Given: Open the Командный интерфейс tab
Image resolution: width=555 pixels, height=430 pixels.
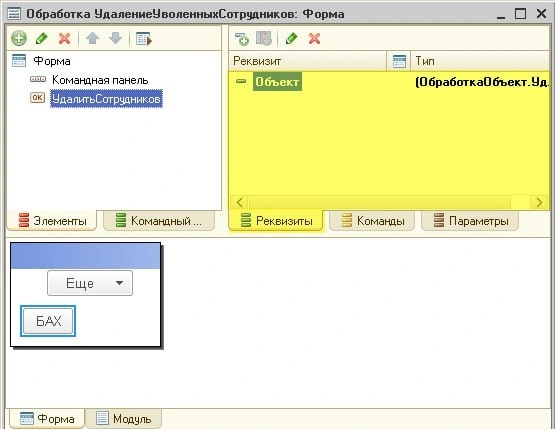Looking at the screenshot, I should click(159, 221).
